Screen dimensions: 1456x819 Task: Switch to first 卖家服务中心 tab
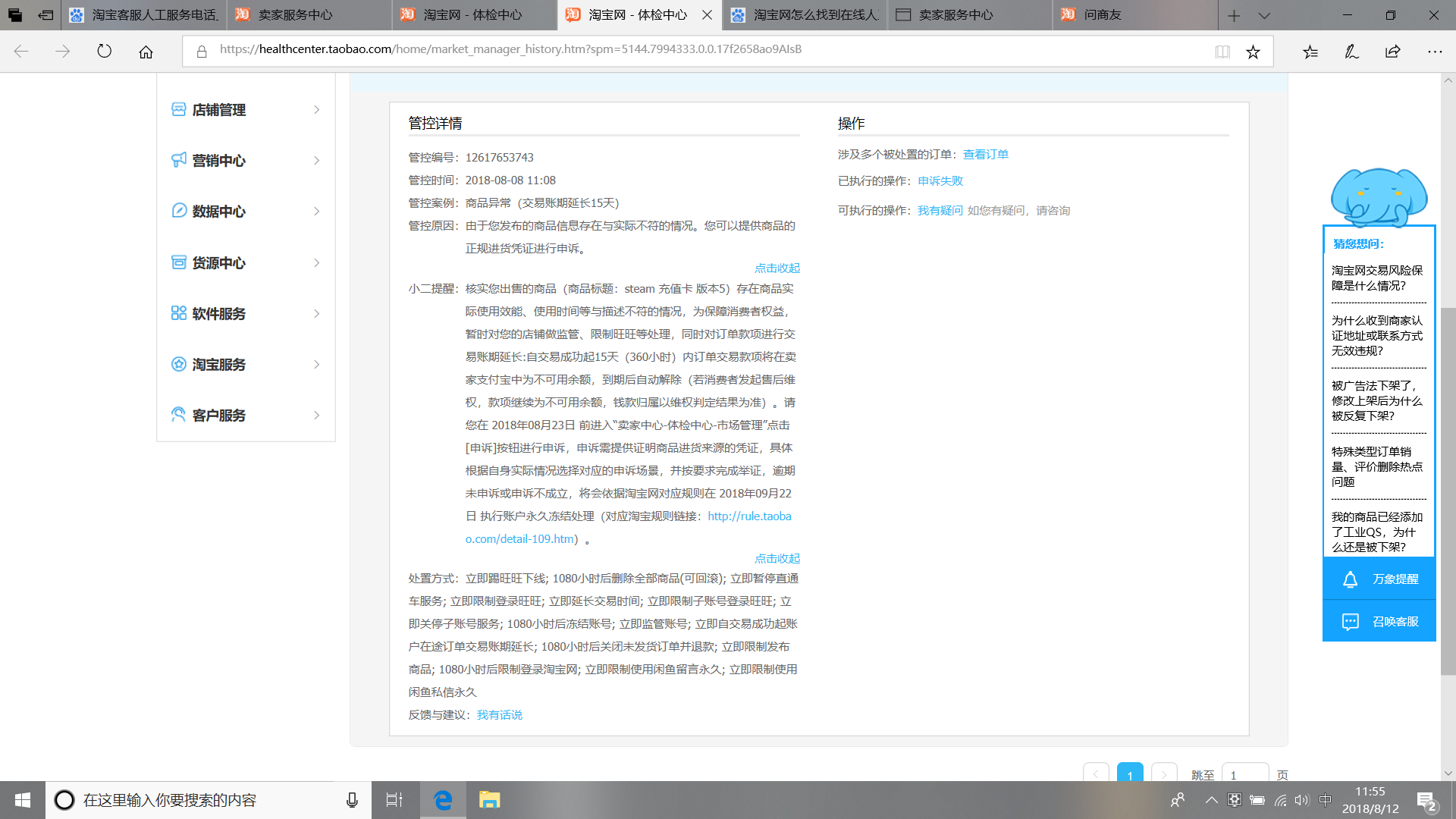pyautogui.click(x=309, y=15)
